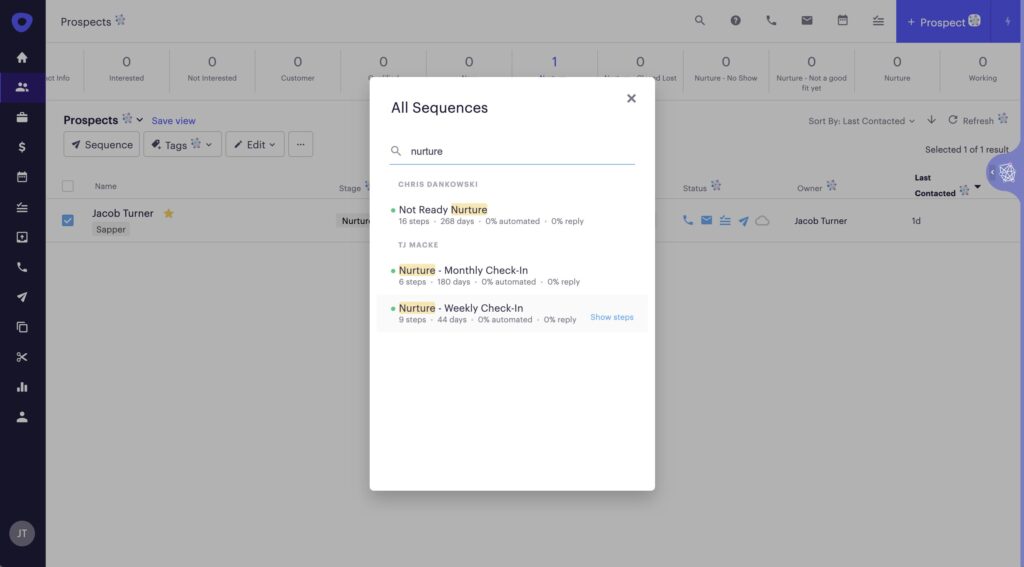Open the Sequences paper plane icon in sidebar
The width and height of the screenshot is (1024, 567).
point(22,297)
